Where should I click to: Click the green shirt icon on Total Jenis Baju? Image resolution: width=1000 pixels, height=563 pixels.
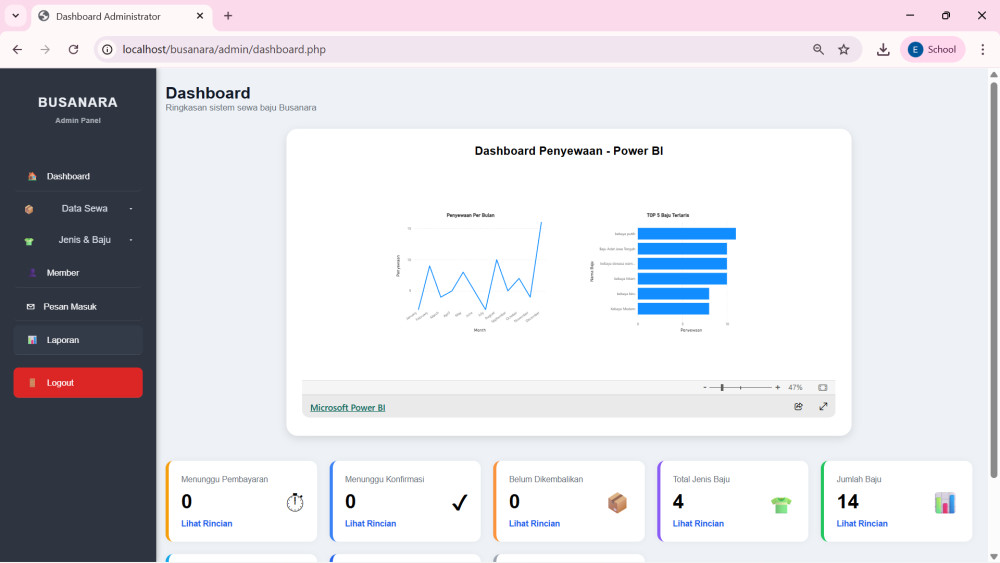coord(781,504)
